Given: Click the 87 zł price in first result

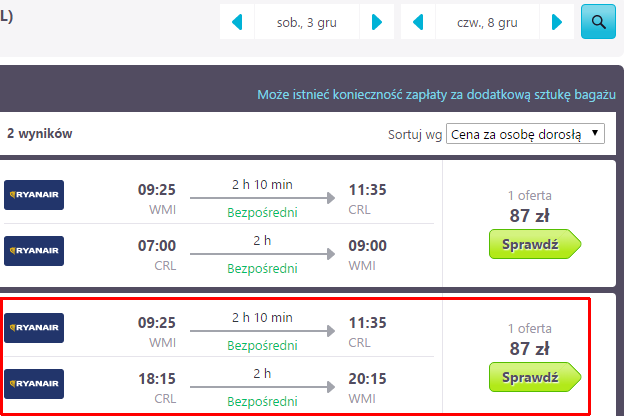Looking at the screenshot, I should click(529, 214).
